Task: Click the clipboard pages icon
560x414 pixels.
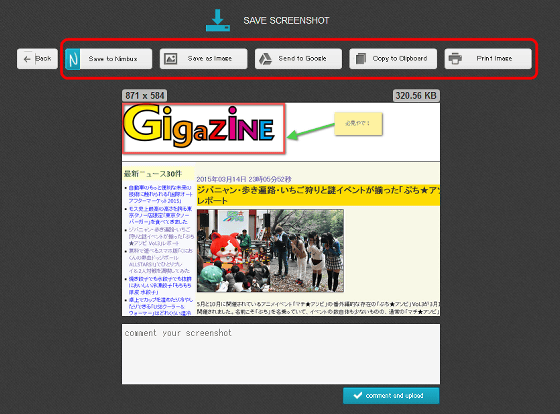Action: pyautogui.click(x=361, y=59)
